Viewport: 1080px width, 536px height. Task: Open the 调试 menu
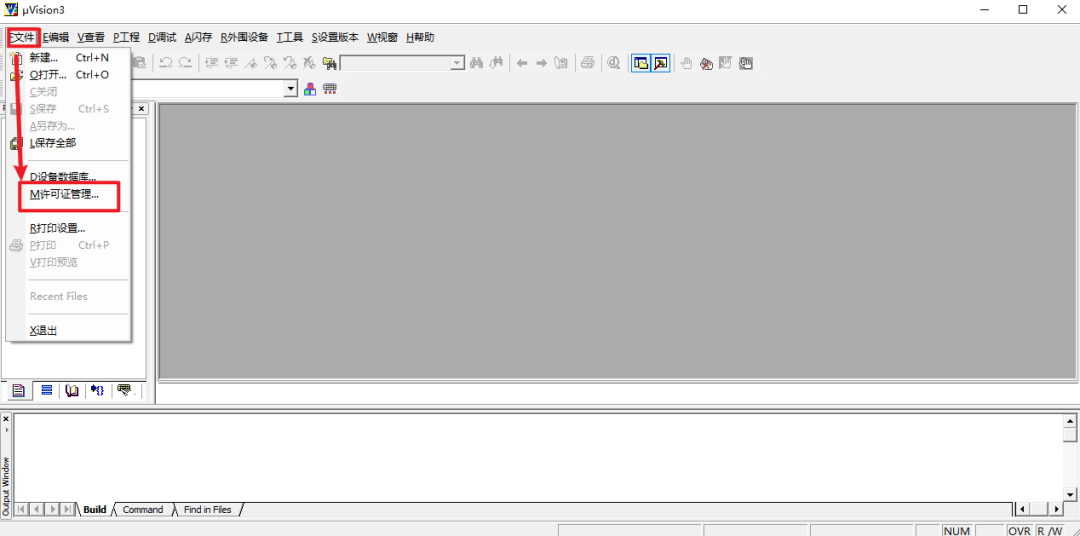pos(162,37)
